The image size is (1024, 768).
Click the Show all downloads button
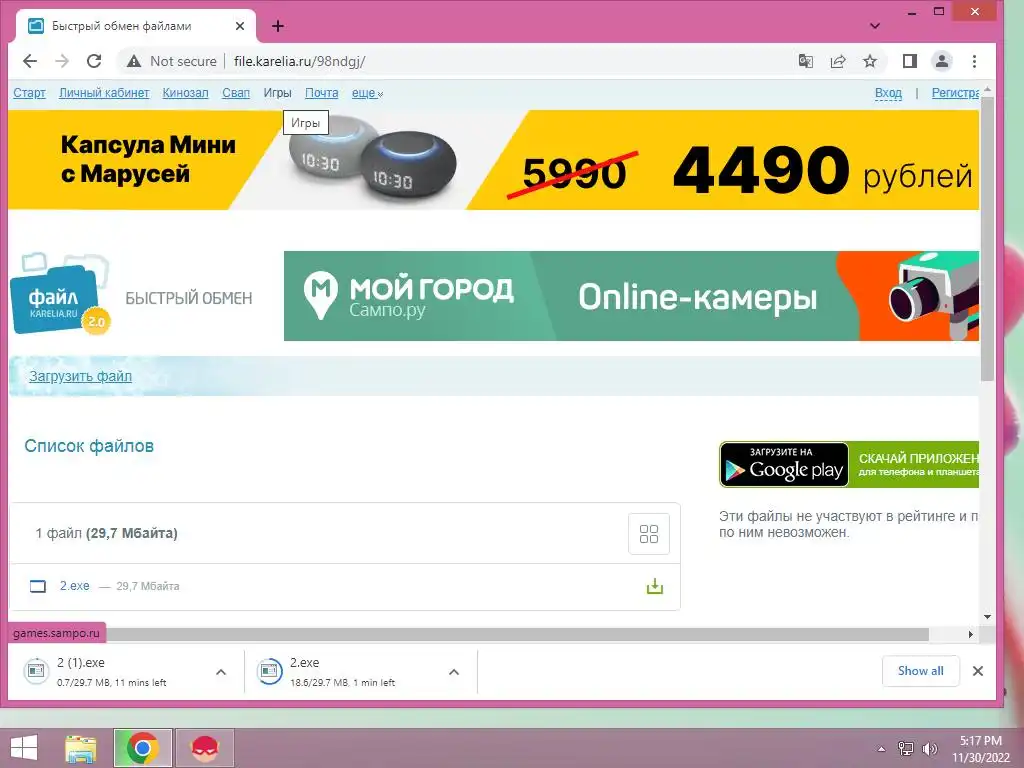click(920, 671)
